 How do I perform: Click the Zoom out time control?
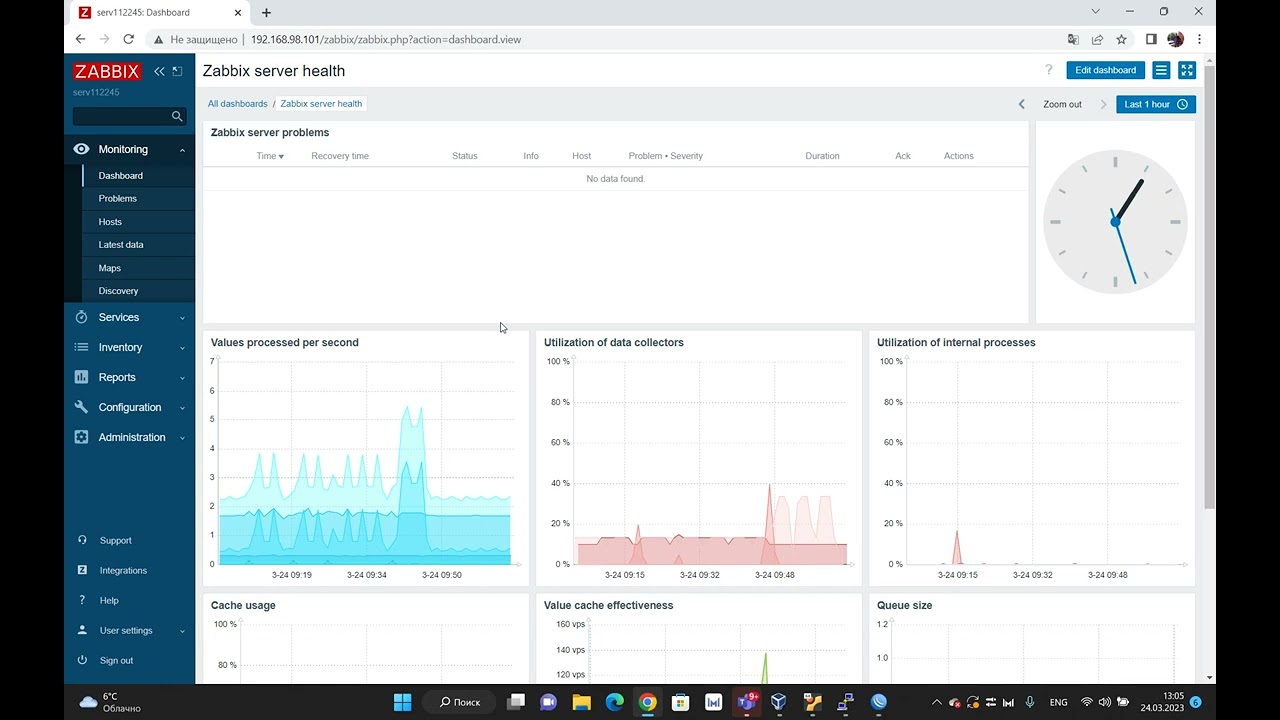(x=1062, y=104)
